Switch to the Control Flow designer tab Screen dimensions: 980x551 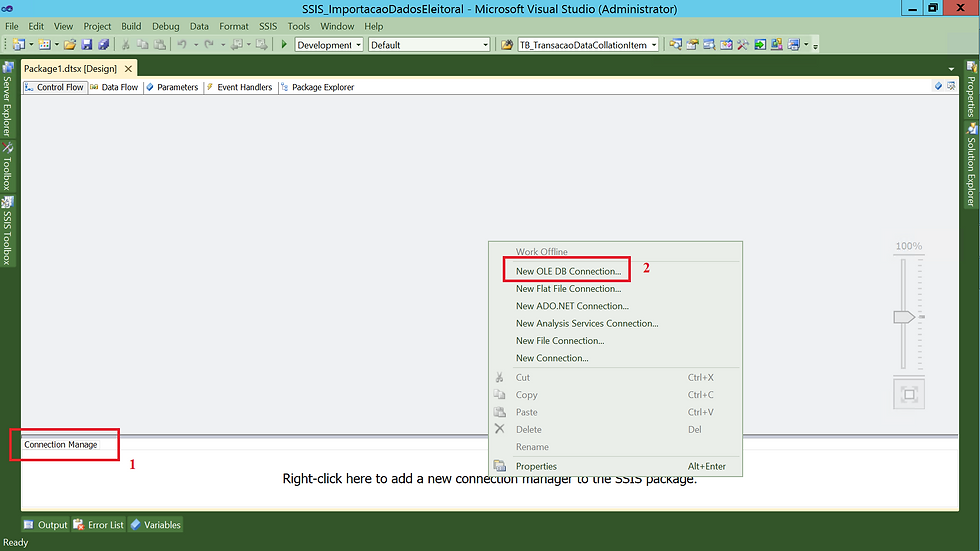click(54, 87)
